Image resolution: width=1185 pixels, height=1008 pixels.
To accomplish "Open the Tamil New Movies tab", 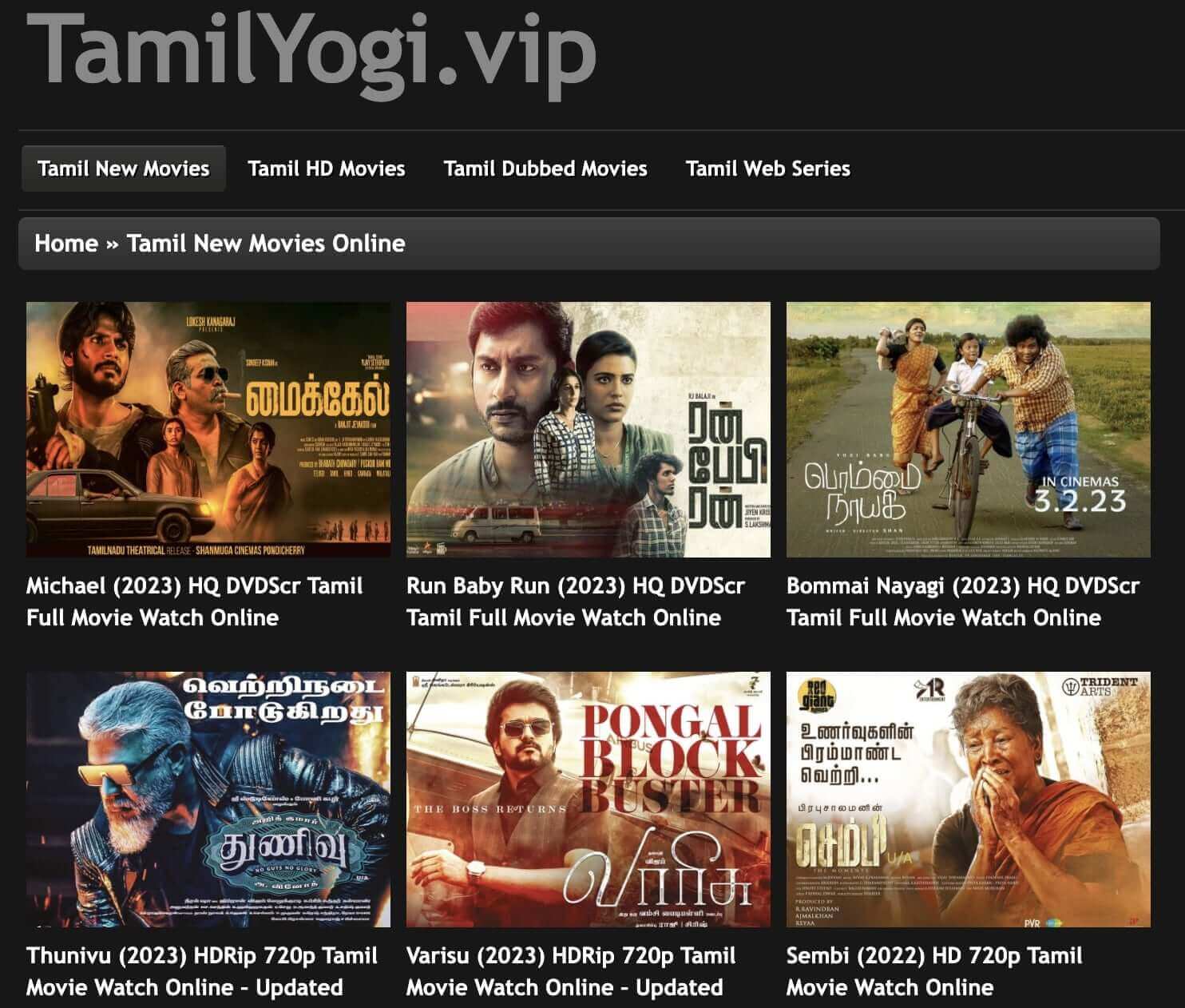I will click(124, 169).
